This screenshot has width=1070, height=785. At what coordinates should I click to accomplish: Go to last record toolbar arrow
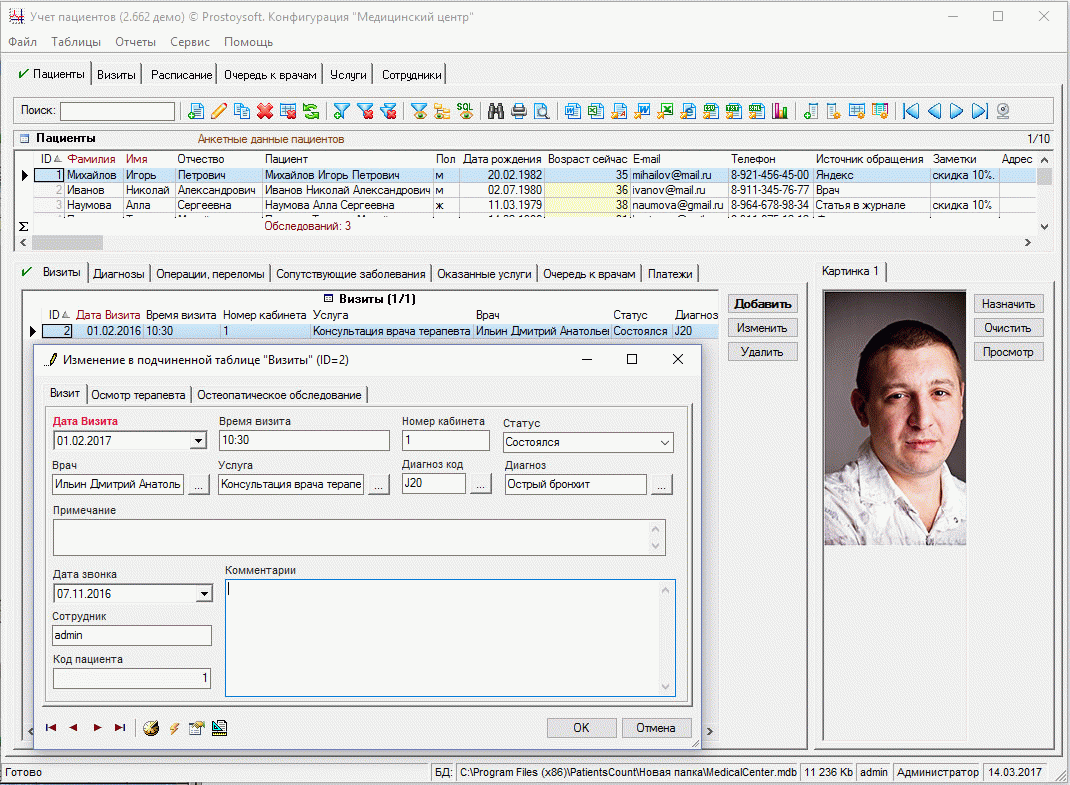[979, 111]
